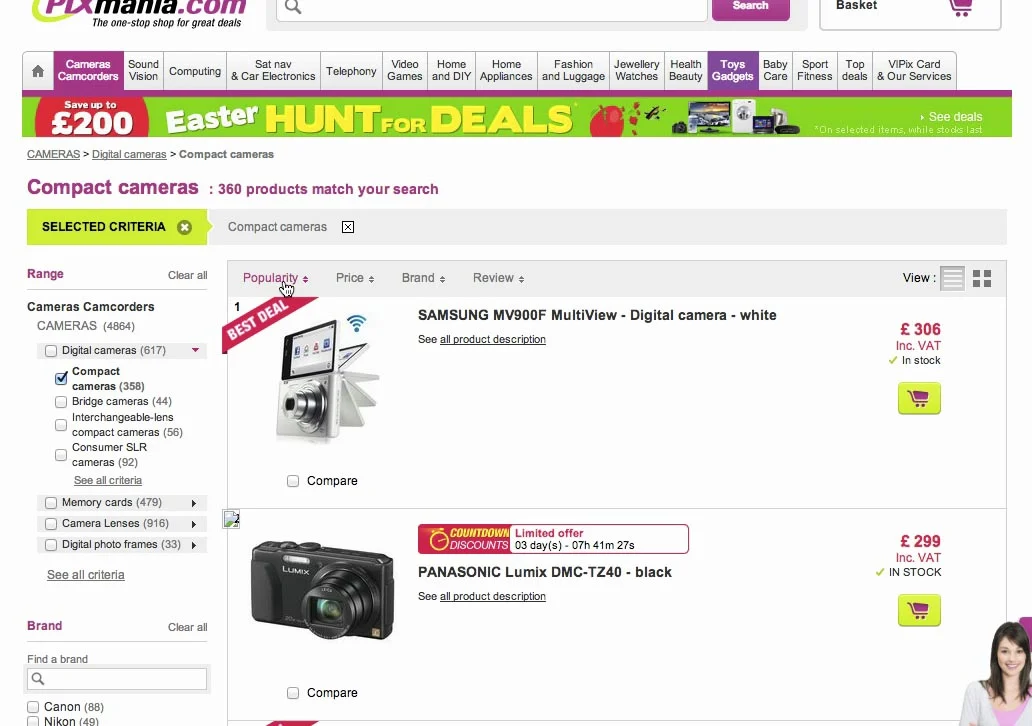Screen dimensions: 1032x726
Task: Click See all criteria below Digital photo frames
Action: pos(86,575)
